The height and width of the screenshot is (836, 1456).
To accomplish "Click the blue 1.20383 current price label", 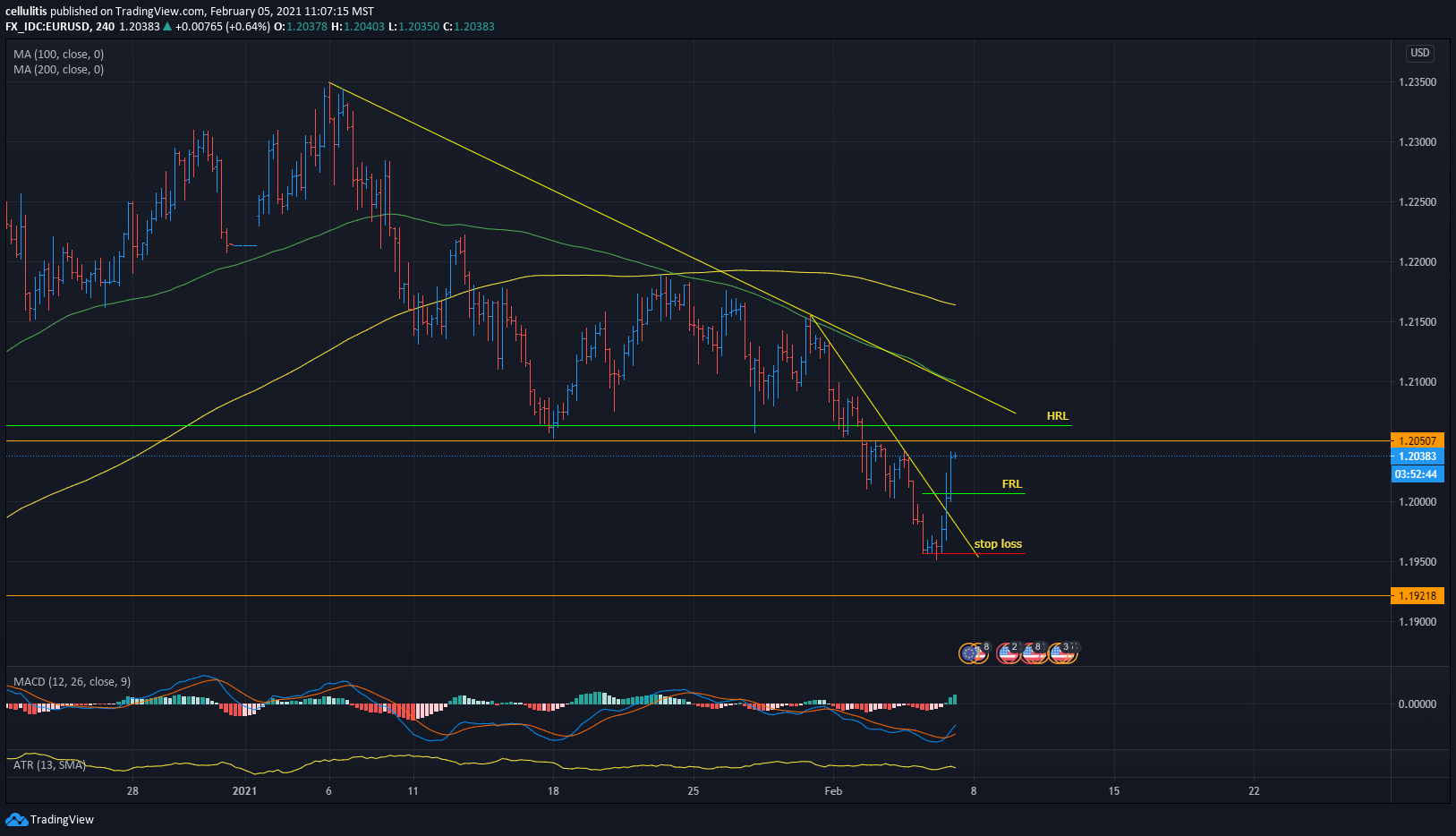I will [x=1418, y=456].
